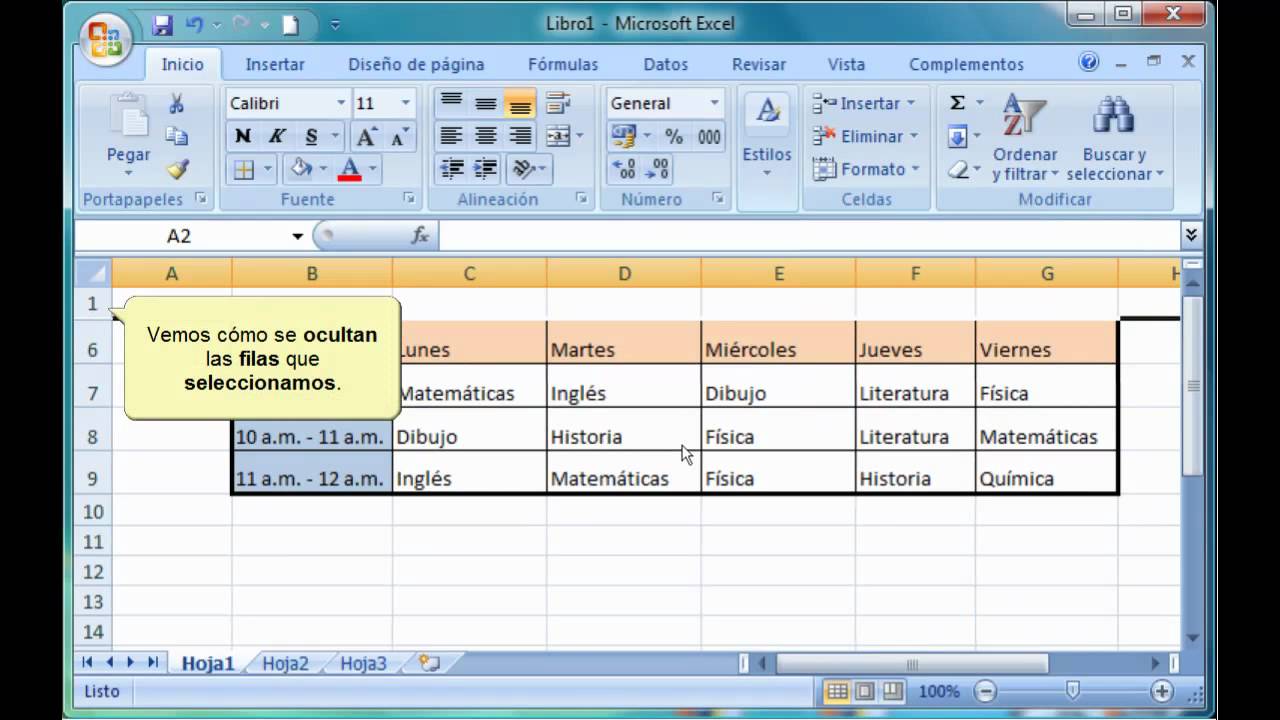The image size is (1280, 720).
Task: Apply the percent style
Action: [674, 136]
